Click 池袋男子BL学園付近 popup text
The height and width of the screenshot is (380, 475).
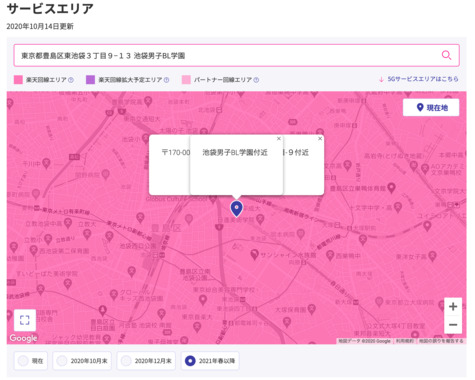point(235,153)
